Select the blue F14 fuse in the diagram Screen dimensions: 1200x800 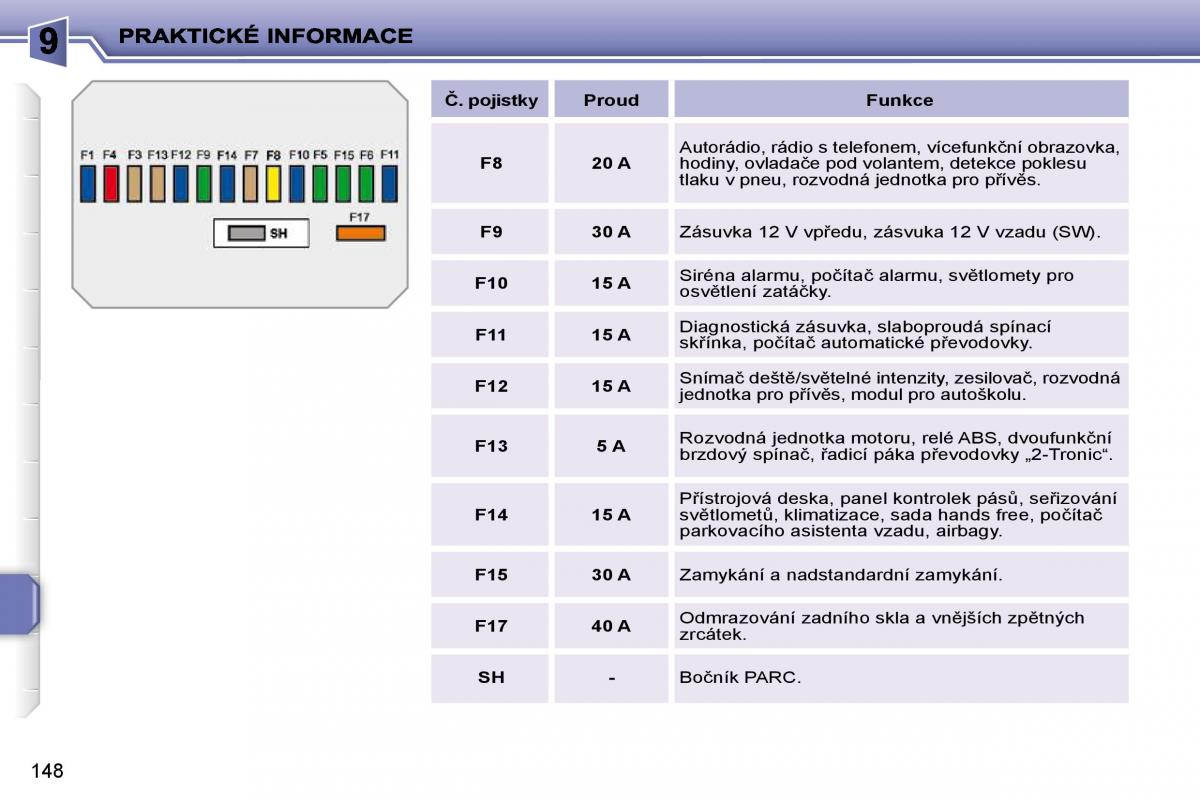227,184
